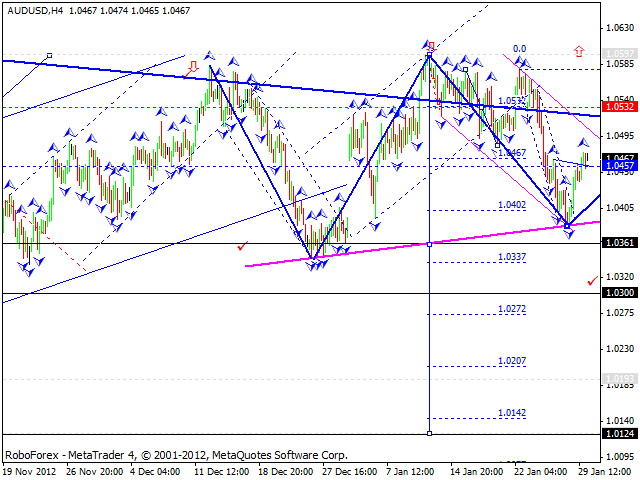Click the Fibonacci 1.0337 level label
This screenshot has width=640, height=480.
(x=512, y=257)
